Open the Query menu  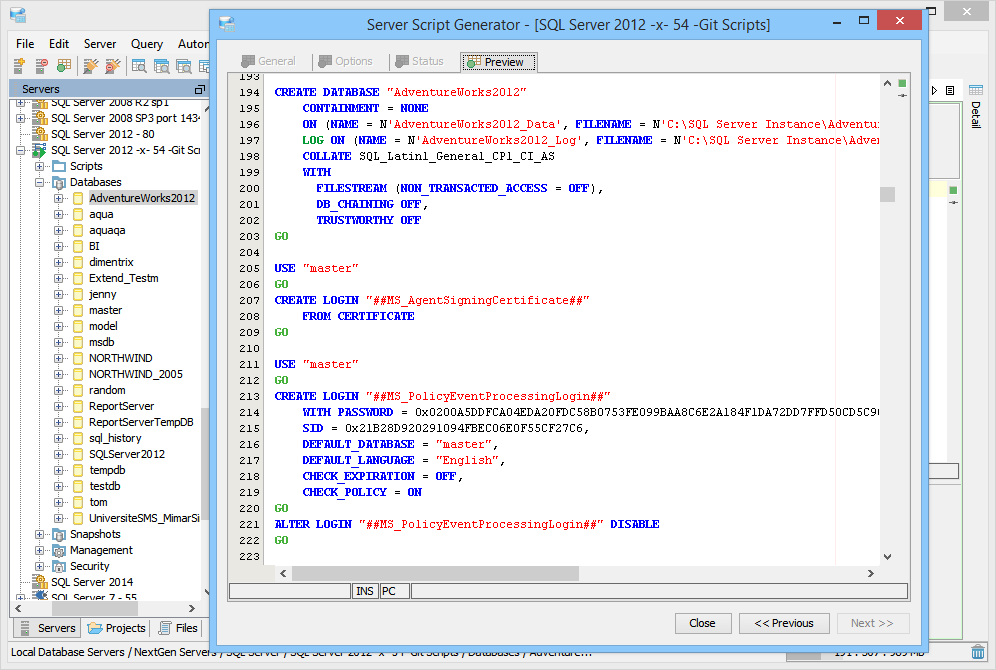(147, 44)
